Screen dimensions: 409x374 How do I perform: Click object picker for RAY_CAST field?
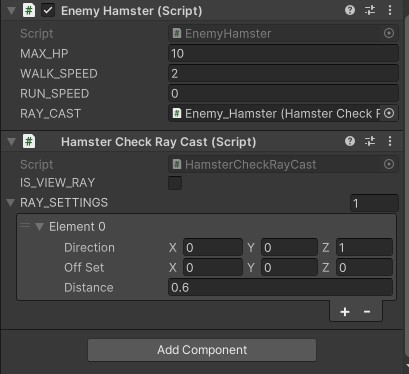(389, 113)
